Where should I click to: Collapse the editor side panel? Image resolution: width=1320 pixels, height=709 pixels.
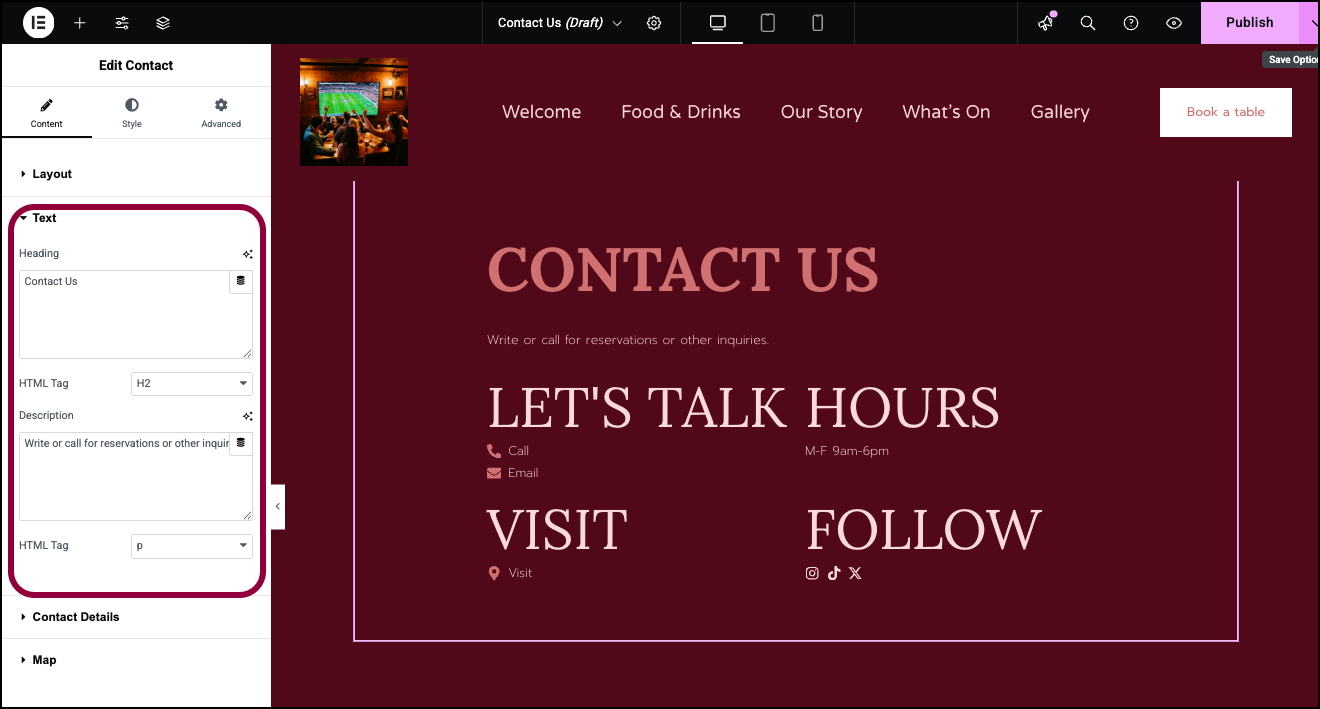pos(278,507)
